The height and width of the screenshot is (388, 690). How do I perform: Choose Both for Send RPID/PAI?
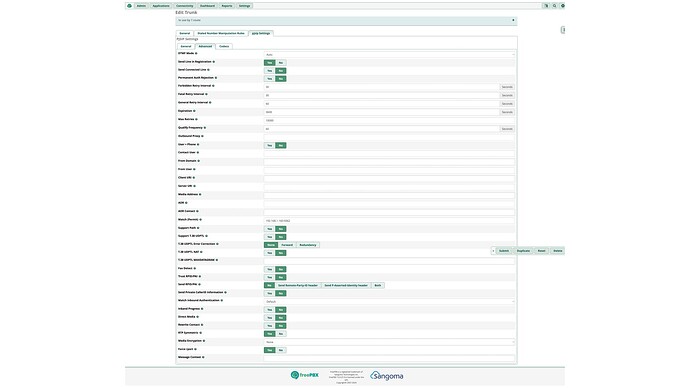(378, 286)
